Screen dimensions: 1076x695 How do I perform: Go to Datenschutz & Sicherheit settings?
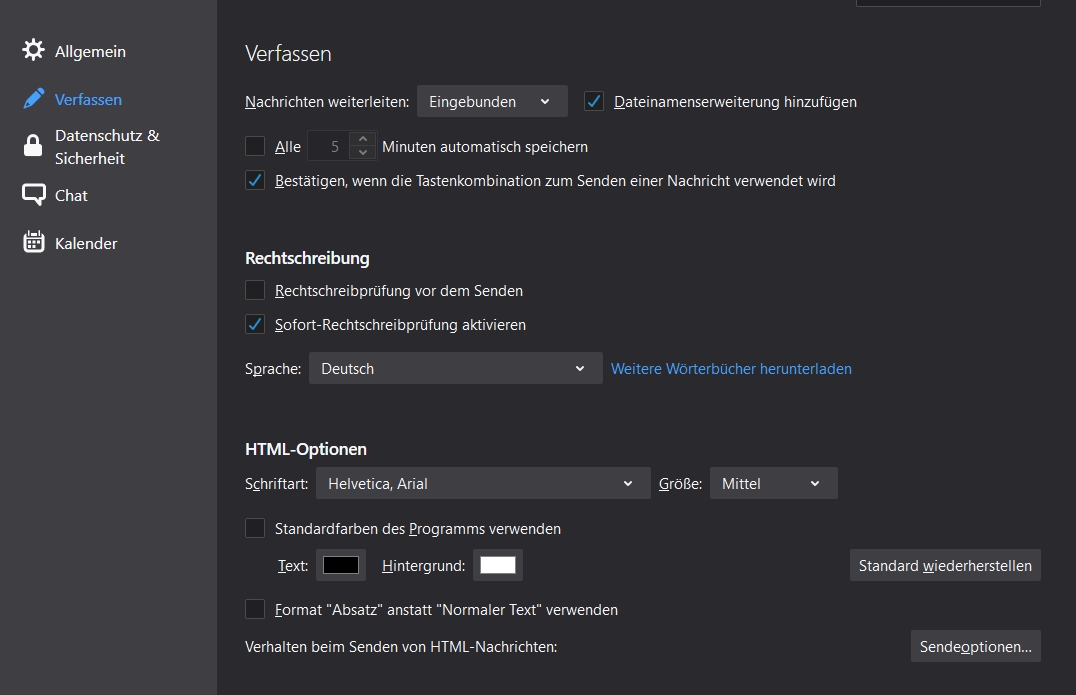point(107,147)
